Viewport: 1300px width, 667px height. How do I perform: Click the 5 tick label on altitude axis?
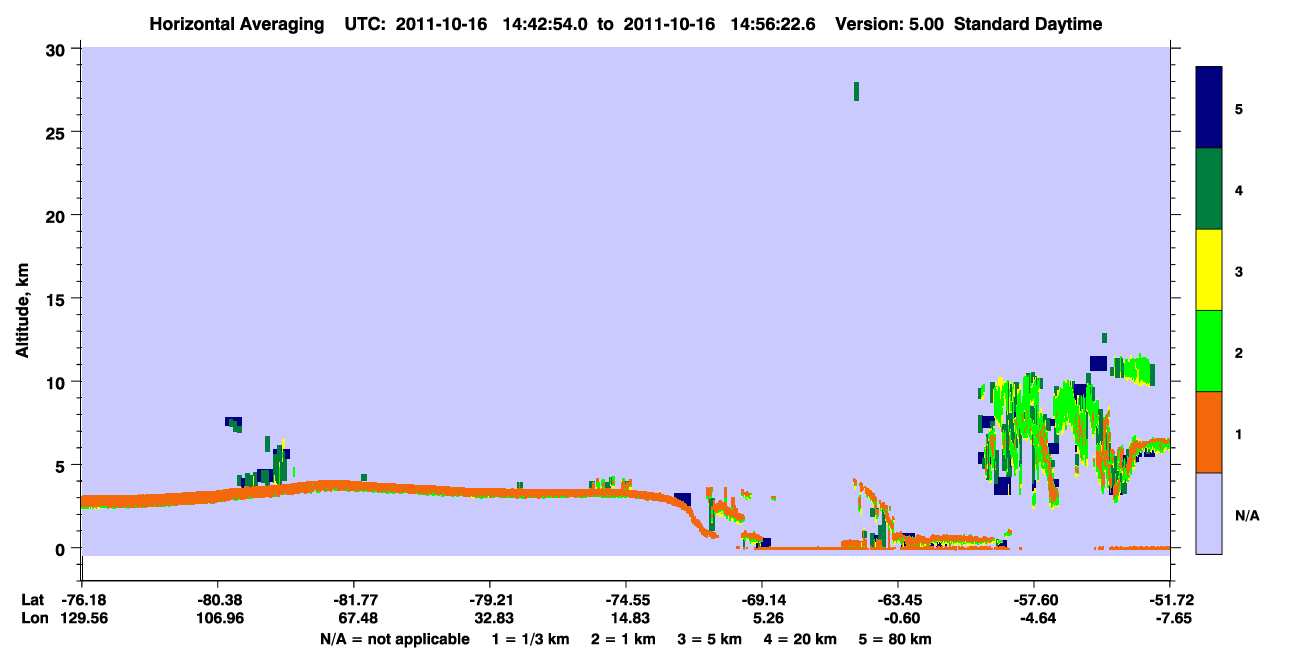coord(63,465)
